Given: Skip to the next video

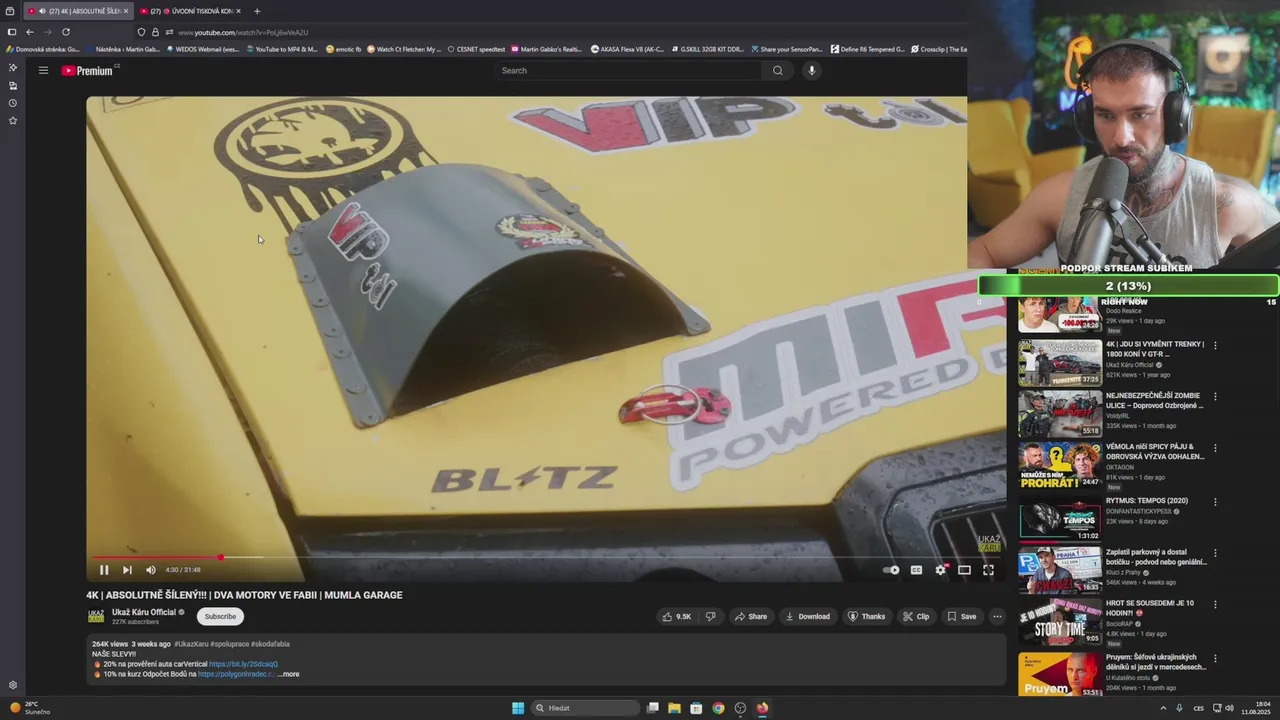Looking at the screenshot, I should point(127,570).
